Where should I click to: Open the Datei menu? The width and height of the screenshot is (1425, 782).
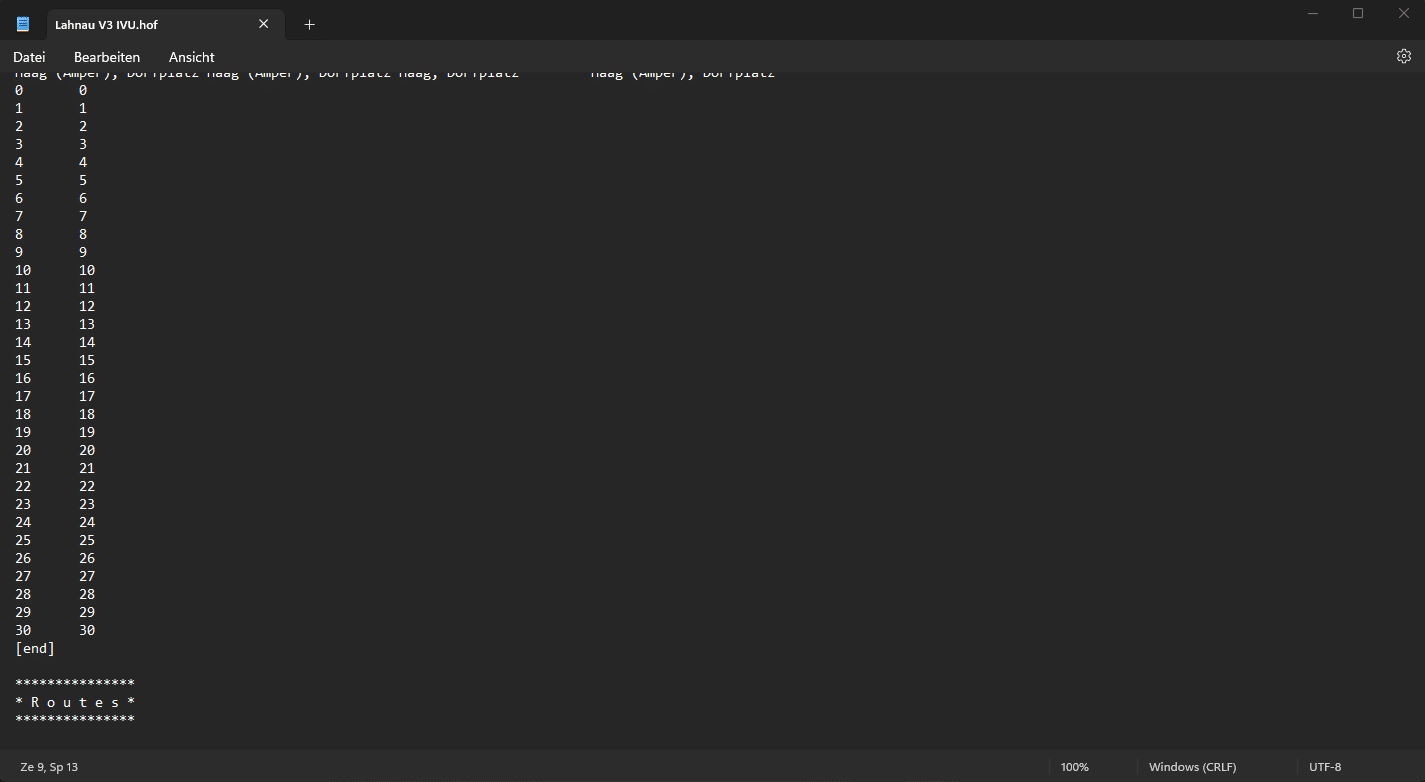(x=29, y=57)
